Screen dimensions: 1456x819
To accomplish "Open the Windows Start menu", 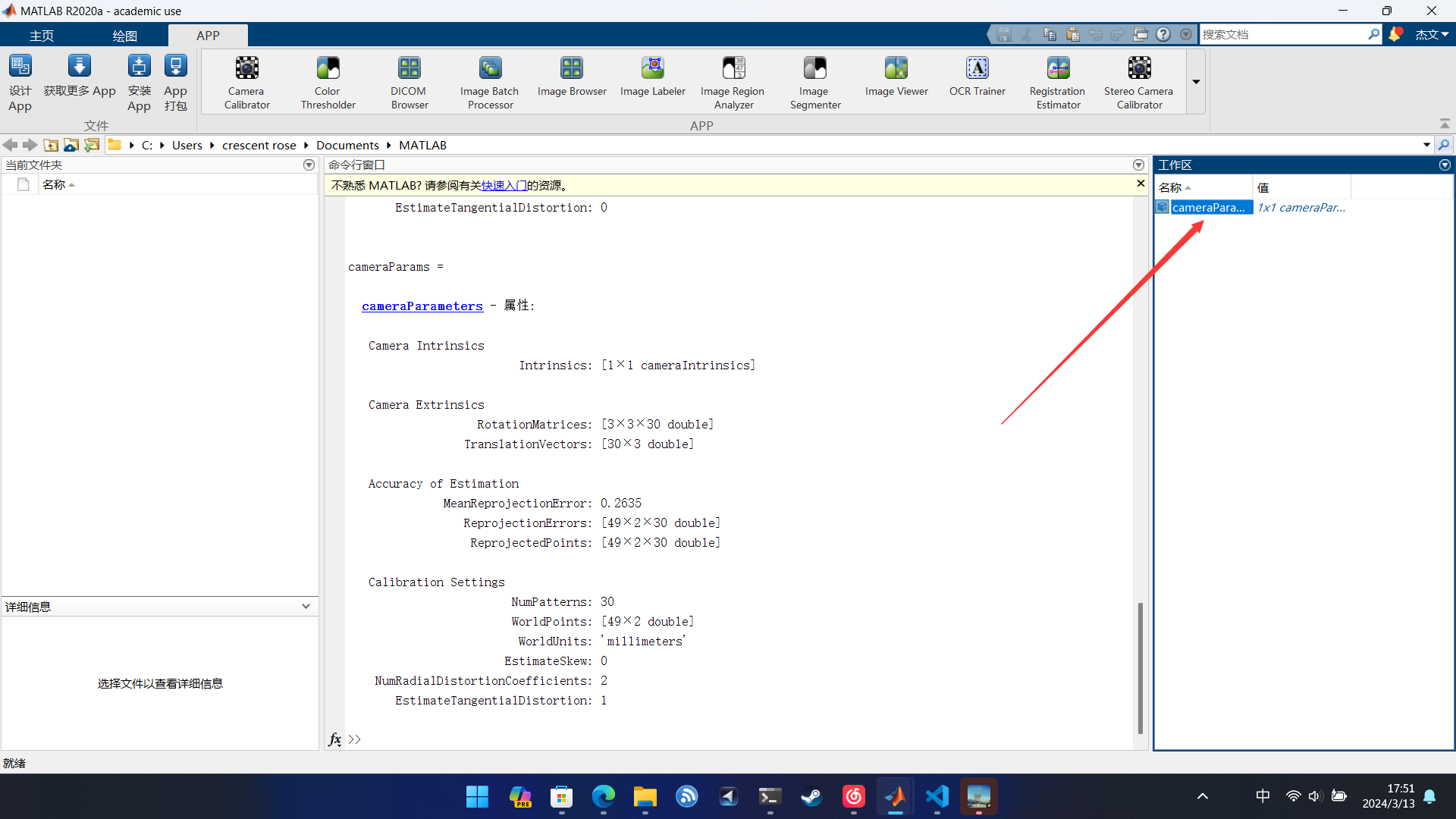I will (x=477, y=796).
